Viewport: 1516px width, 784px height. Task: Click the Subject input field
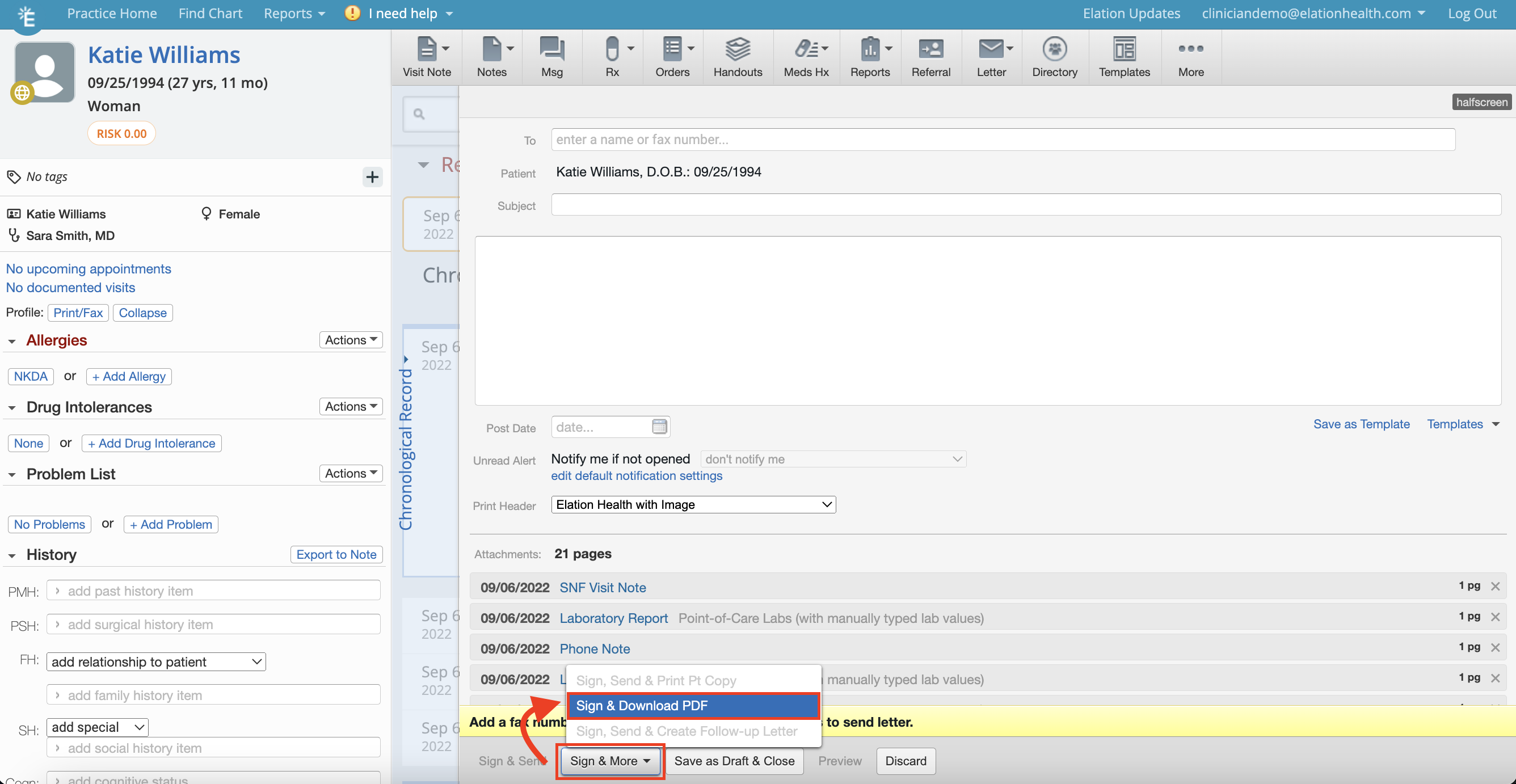click(1025, 205)
